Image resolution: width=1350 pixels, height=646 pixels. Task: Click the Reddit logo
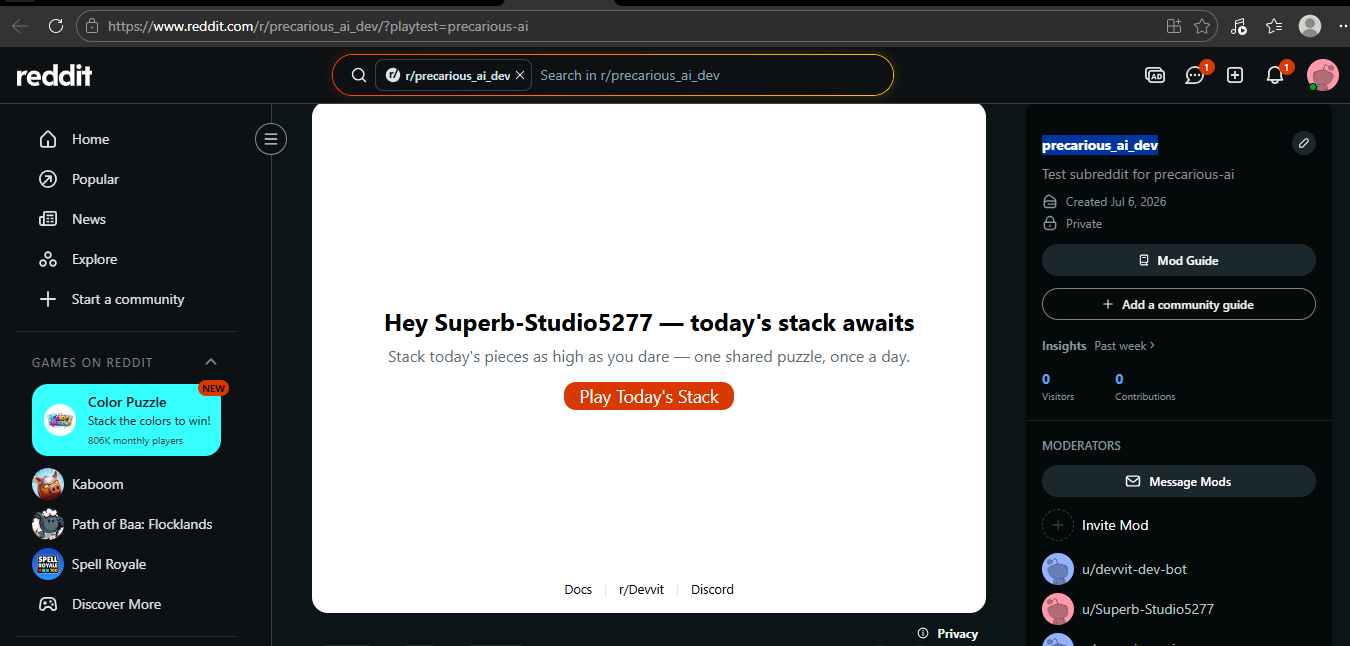[54, 75]
